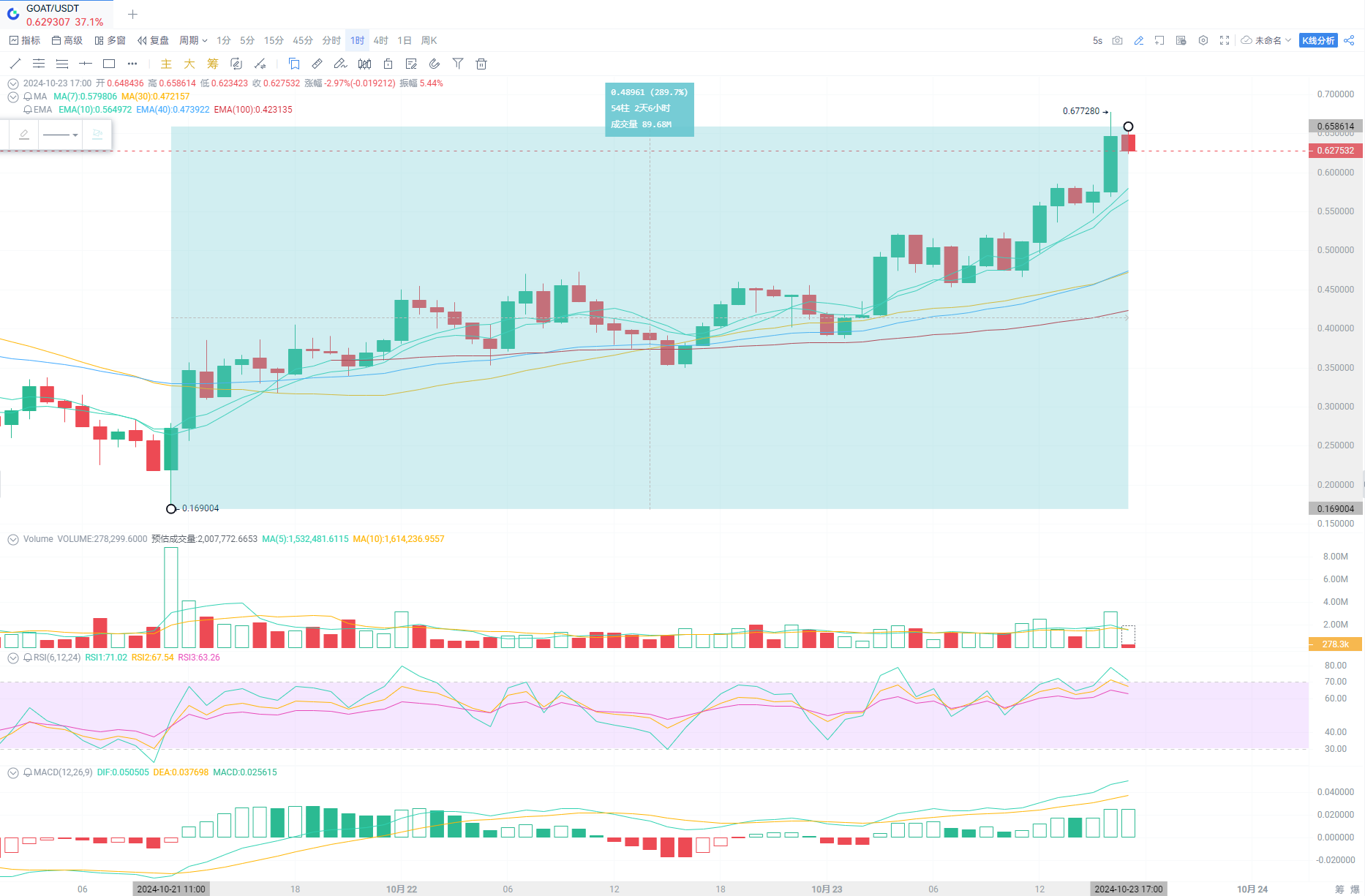Select the trend line drawing tool

point(15,64)
